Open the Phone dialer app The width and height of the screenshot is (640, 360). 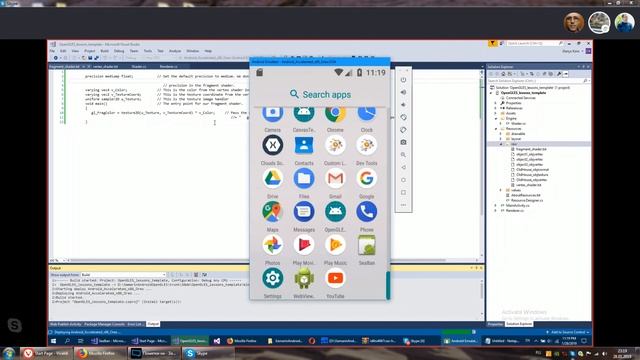coord(367,212)
